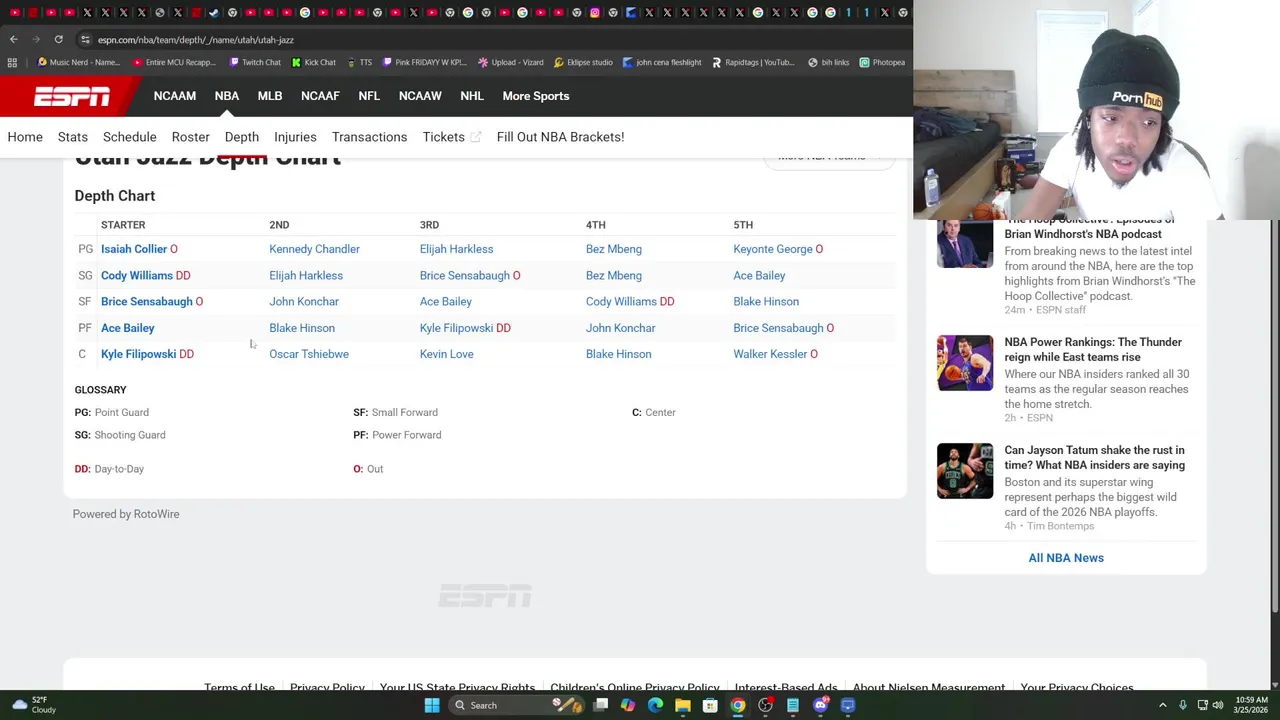Image resolution: width=1280 pixels, height=720 pixels.
Task: Open Kennedy Chandler player link
Action: click(x=314, y=249)
